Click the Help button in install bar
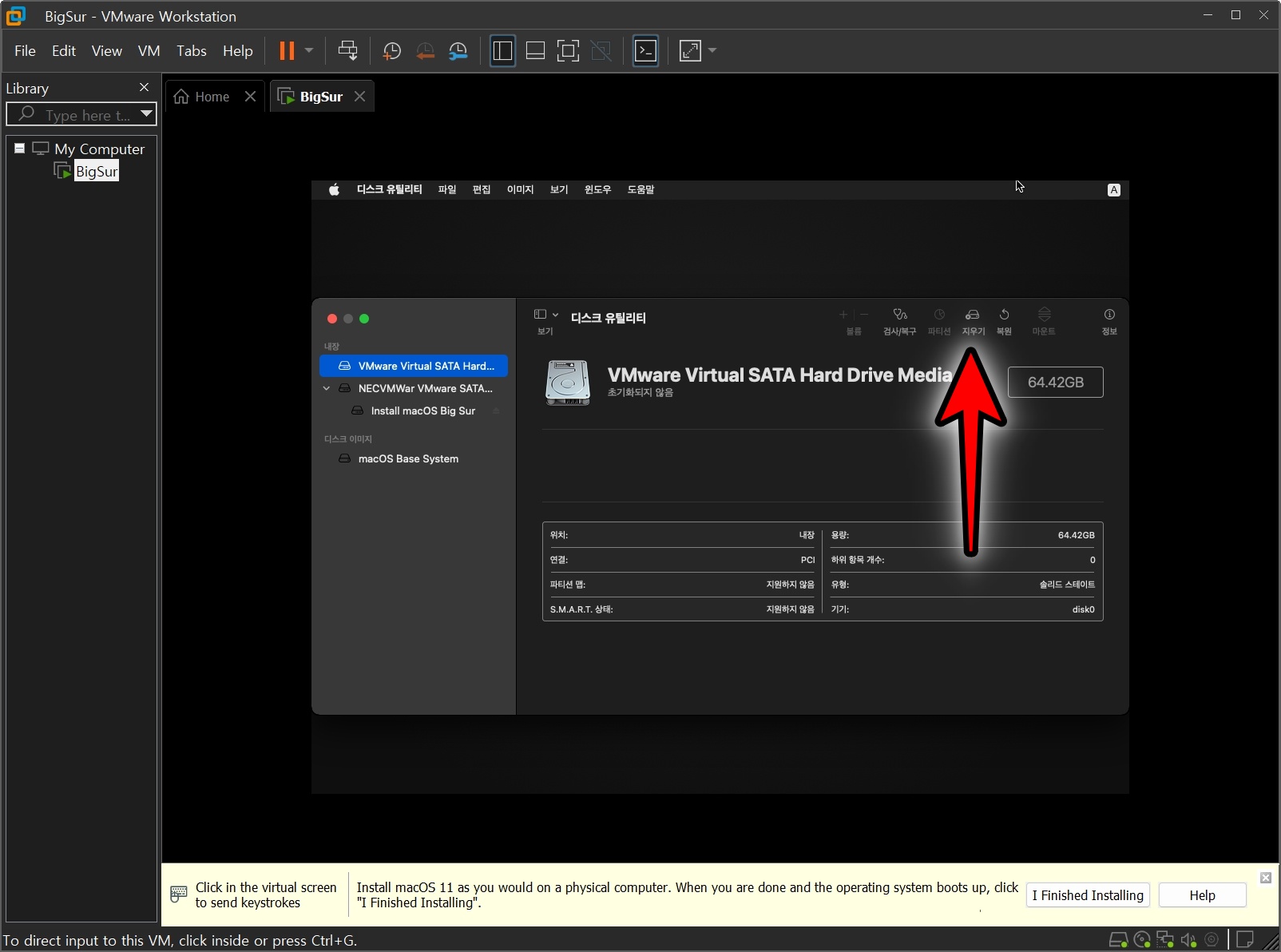Screen dimensions: 1281x952 (1202, 895)
